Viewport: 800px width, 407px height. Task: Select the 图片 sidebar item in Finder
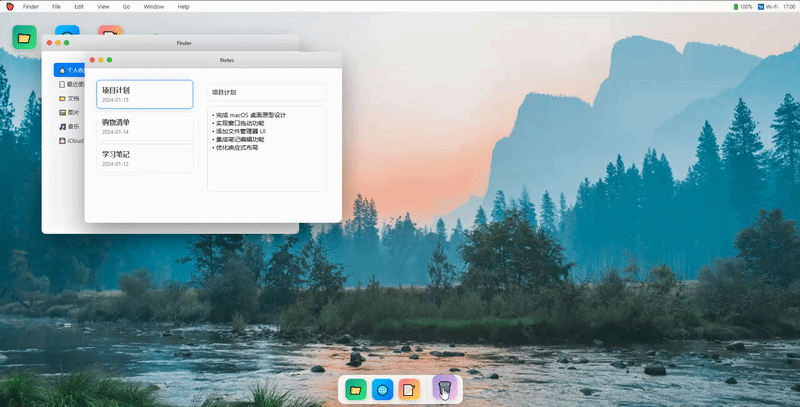click(x=70, y=113)
